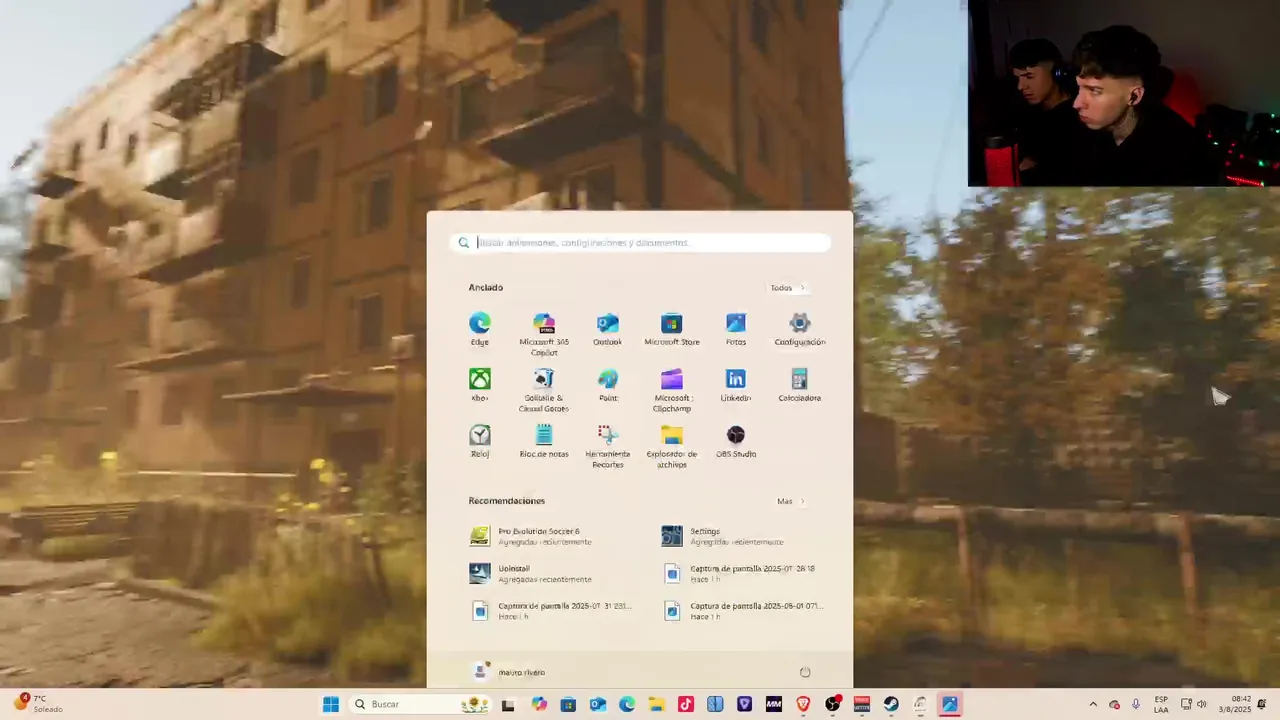1280x720 pixels.
Task: Open the Photos app on taskbar
Action: [949, 704]
